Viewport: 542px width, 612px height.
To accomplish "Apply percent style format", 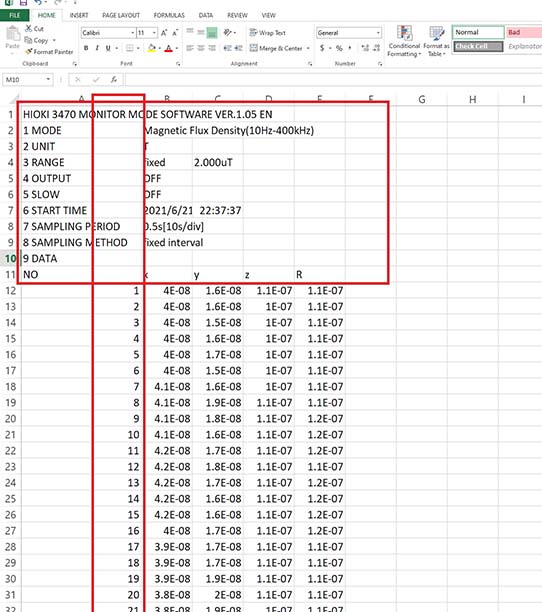I will pos(339,48).
